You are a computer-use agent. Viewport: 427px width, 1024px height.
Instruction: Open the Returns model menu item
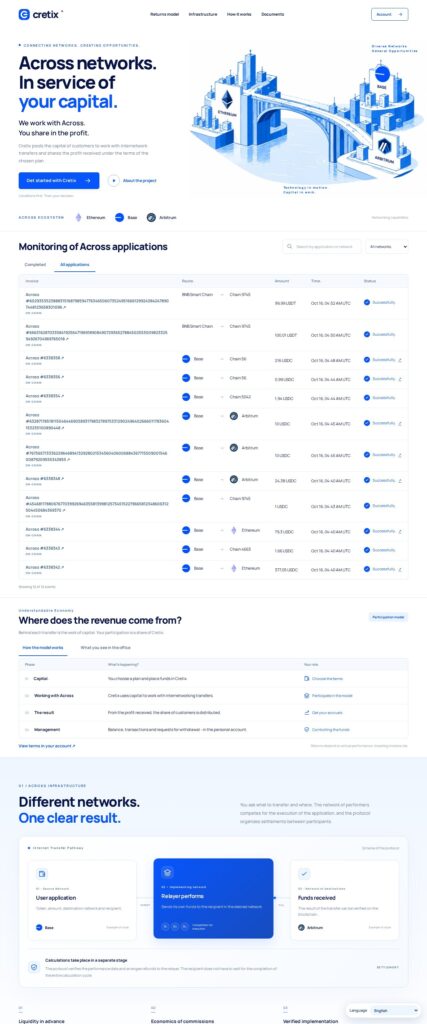click(165, 14)
